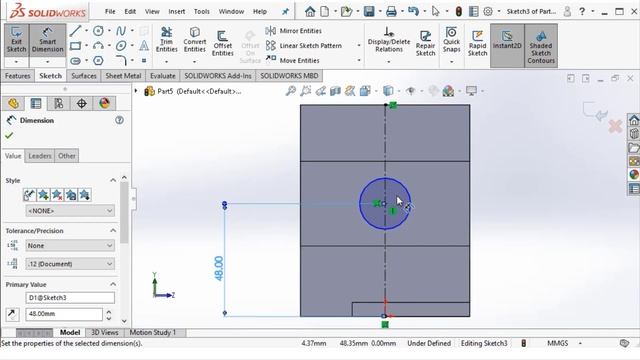
Task: Open the Features ribbon tab
Action: (x=18, y=76)
